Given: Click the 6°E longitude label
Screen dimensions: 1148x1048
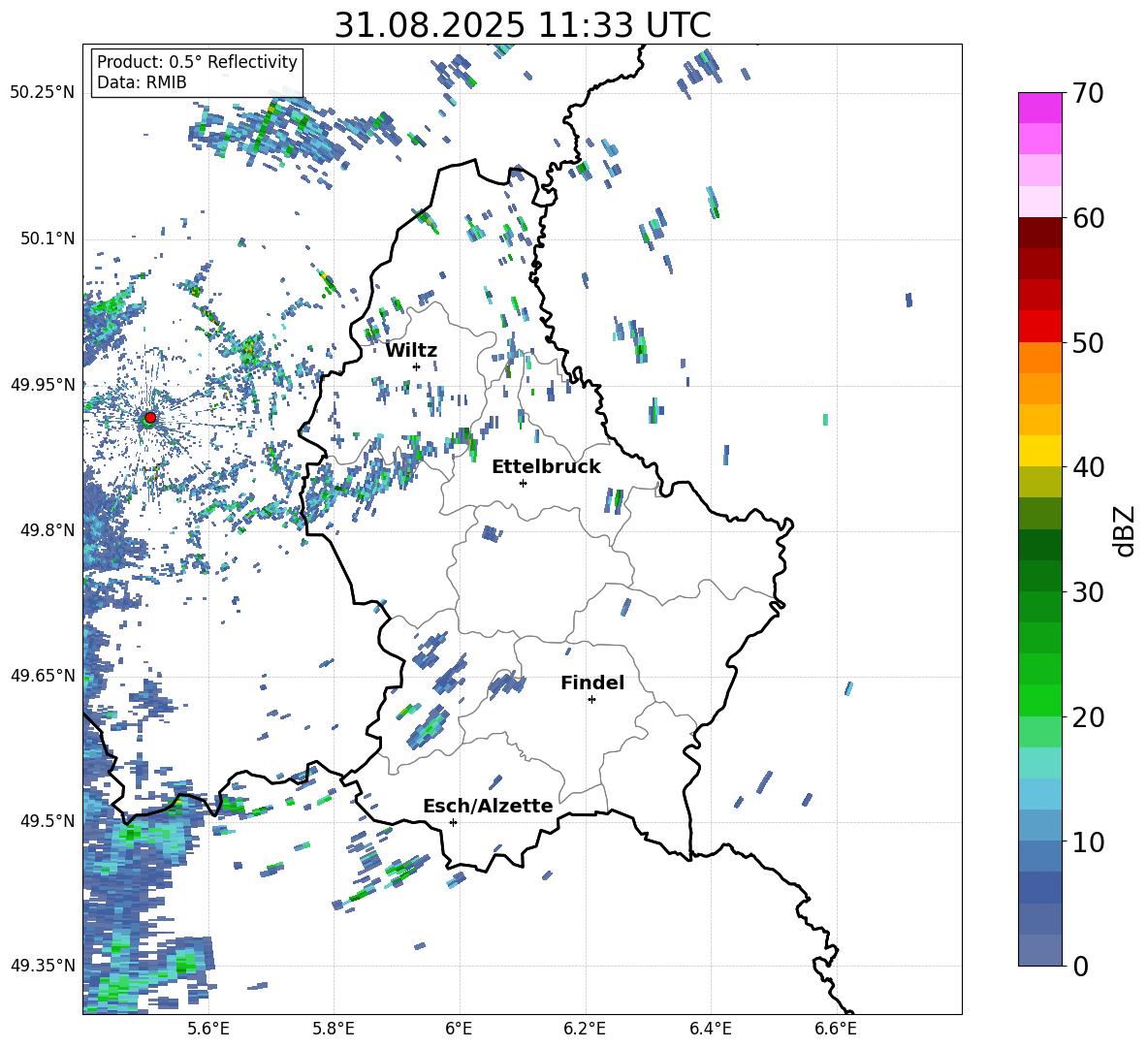Looking at the screenshot, I should (x=459, y=1029).
